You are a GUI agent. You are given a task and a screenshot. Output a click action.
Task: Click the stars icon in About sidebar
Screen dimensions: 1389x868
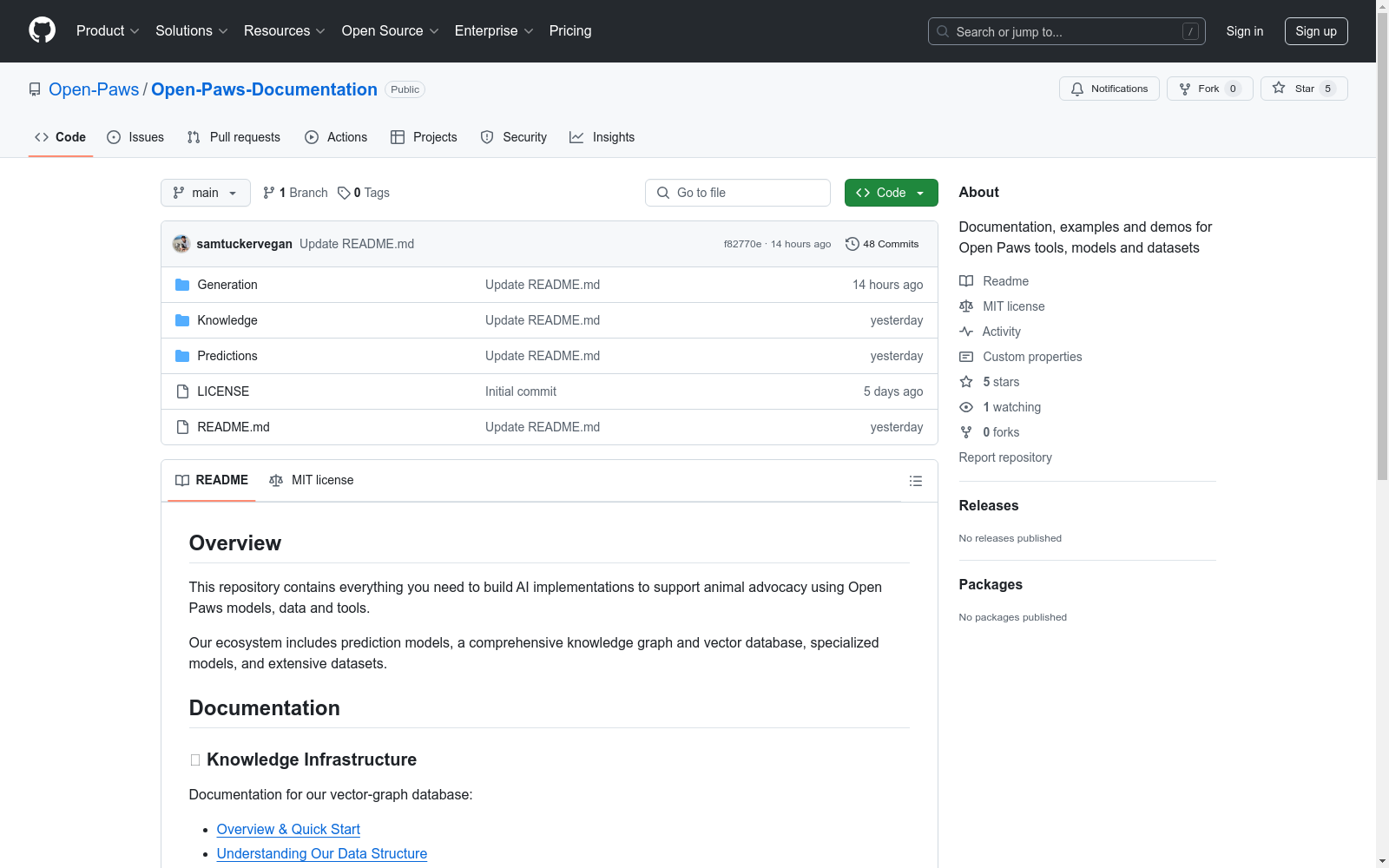pyautogui.click(x=966, y=382)
